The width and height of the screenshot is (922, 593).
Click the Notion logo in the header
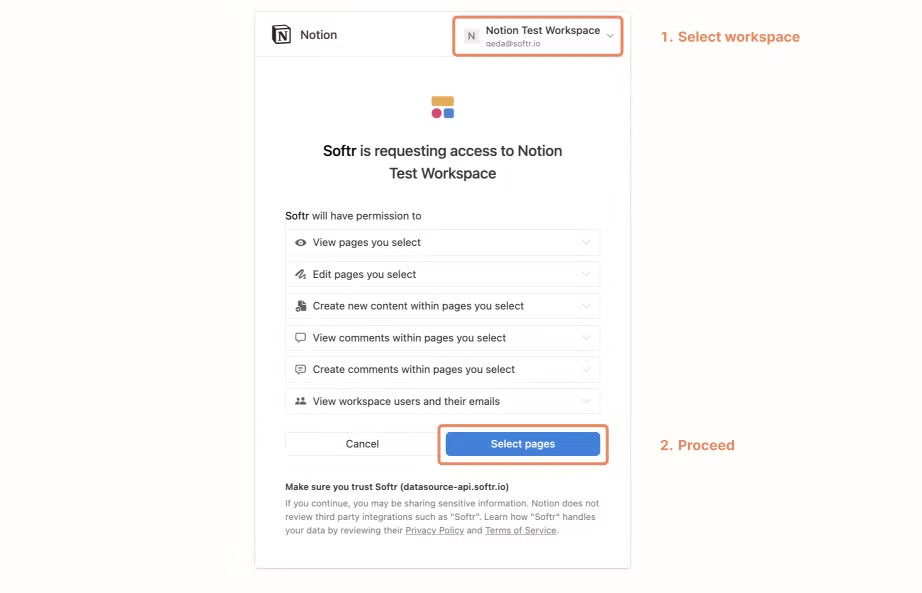[281, 34]
